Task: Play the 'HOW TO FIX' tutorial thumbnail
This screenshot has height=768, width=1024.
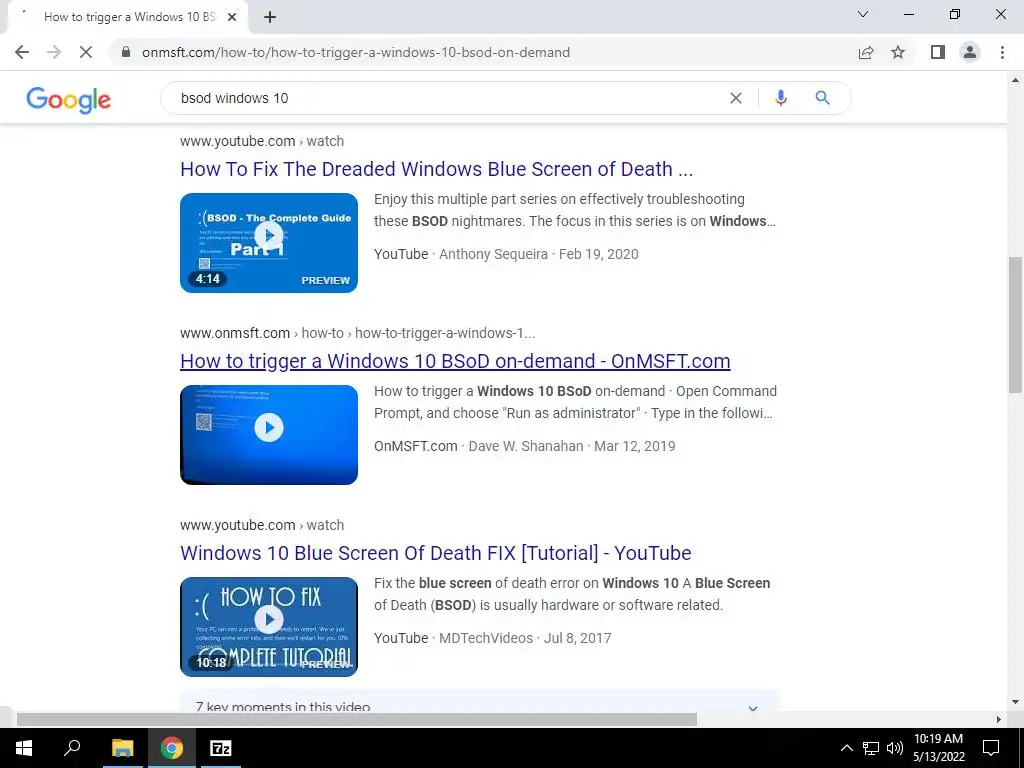Action: pyautogui.click(x=269, y=627)
